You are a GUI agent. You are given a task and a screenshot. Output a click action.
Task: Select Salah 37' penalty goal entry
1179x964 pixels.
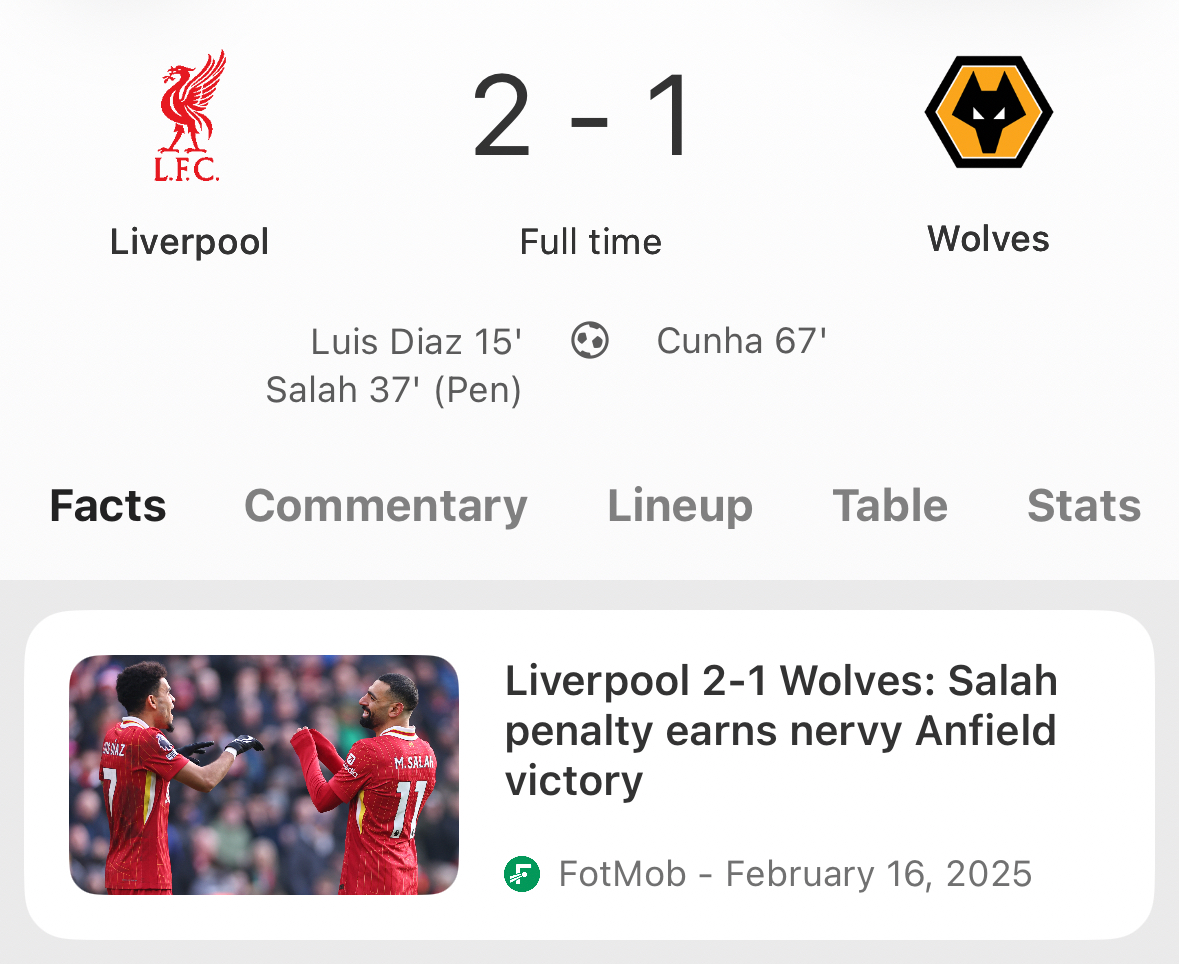click(394, 390)
